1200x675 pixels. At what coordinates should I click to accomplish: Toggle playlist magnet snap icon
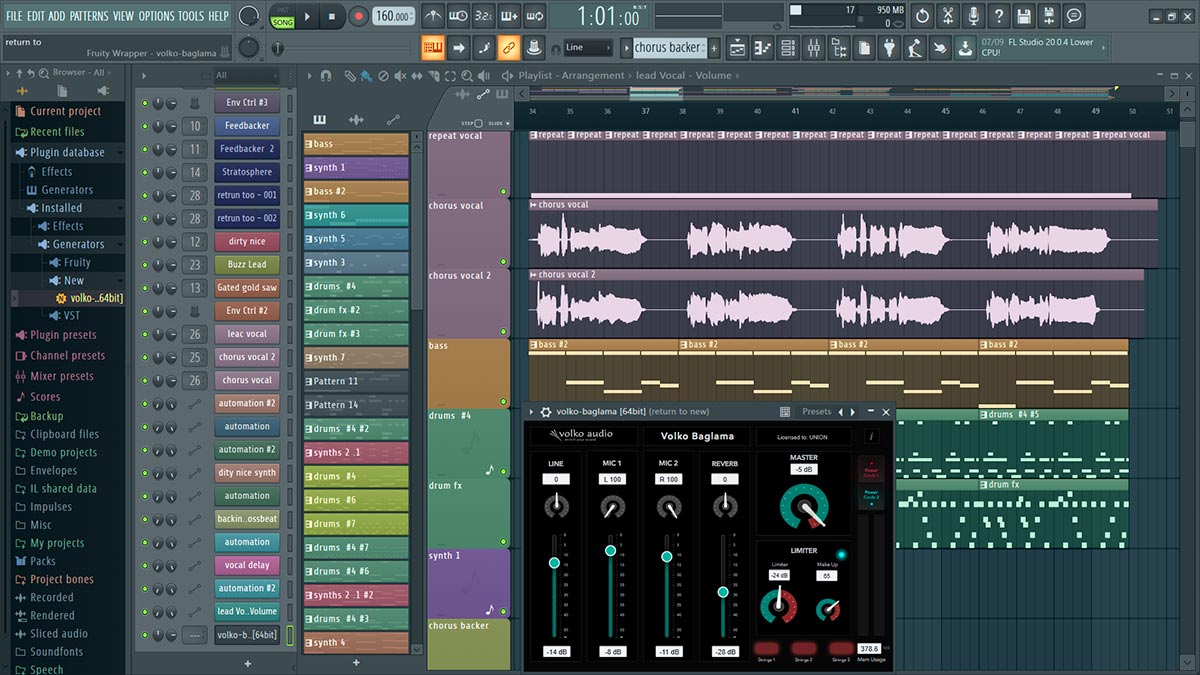(325, 76)
